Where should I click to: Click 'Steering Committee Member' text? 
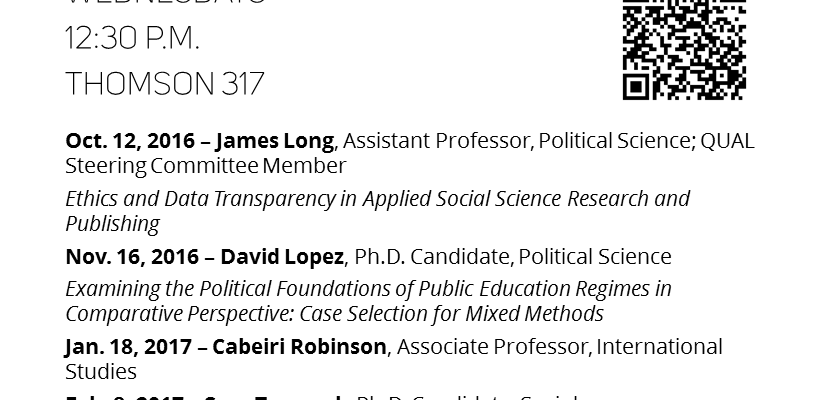206,166
